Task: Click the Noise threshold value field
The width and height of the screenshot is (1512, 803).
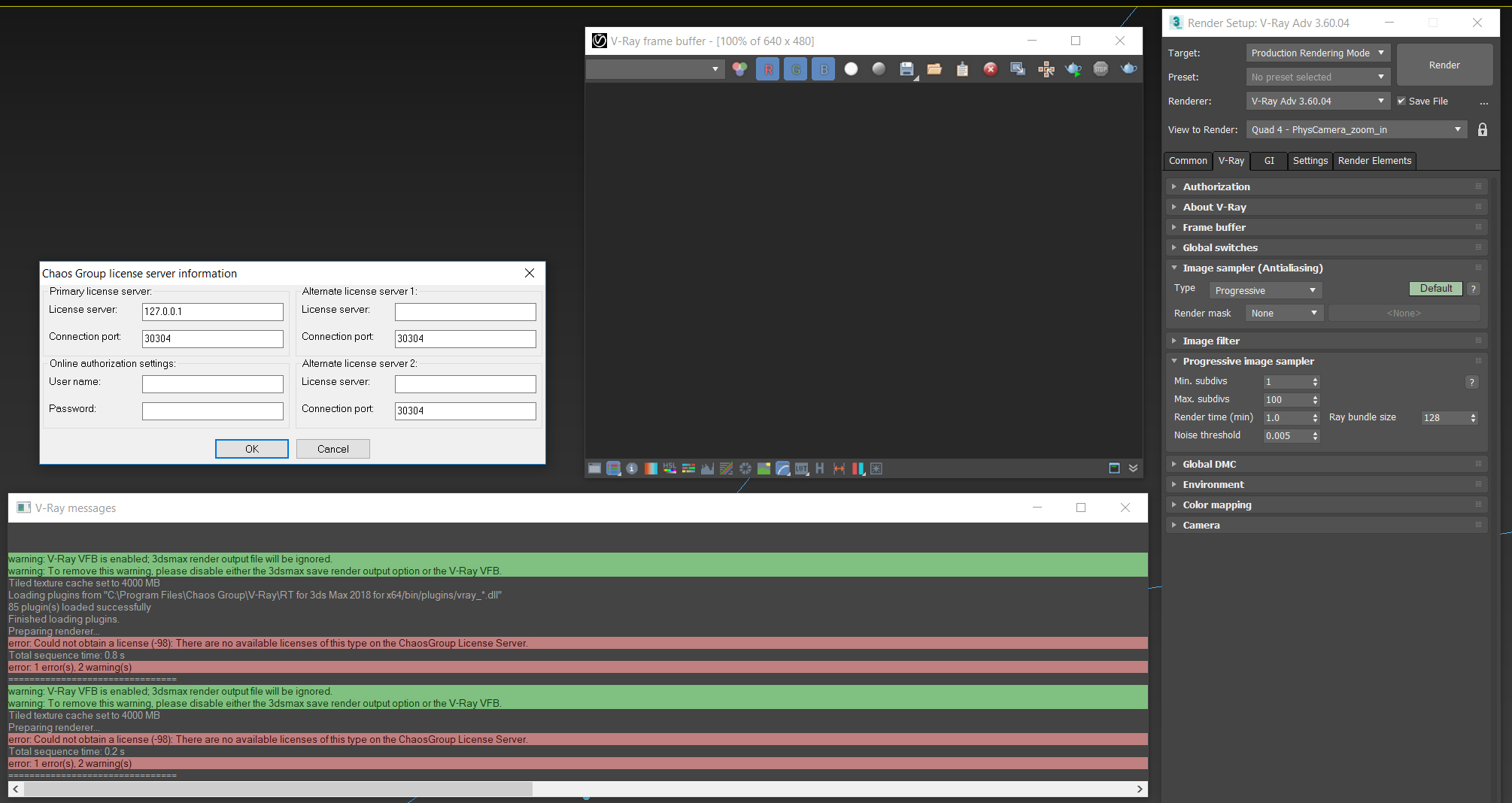Action: click(x=1286, y=435)
